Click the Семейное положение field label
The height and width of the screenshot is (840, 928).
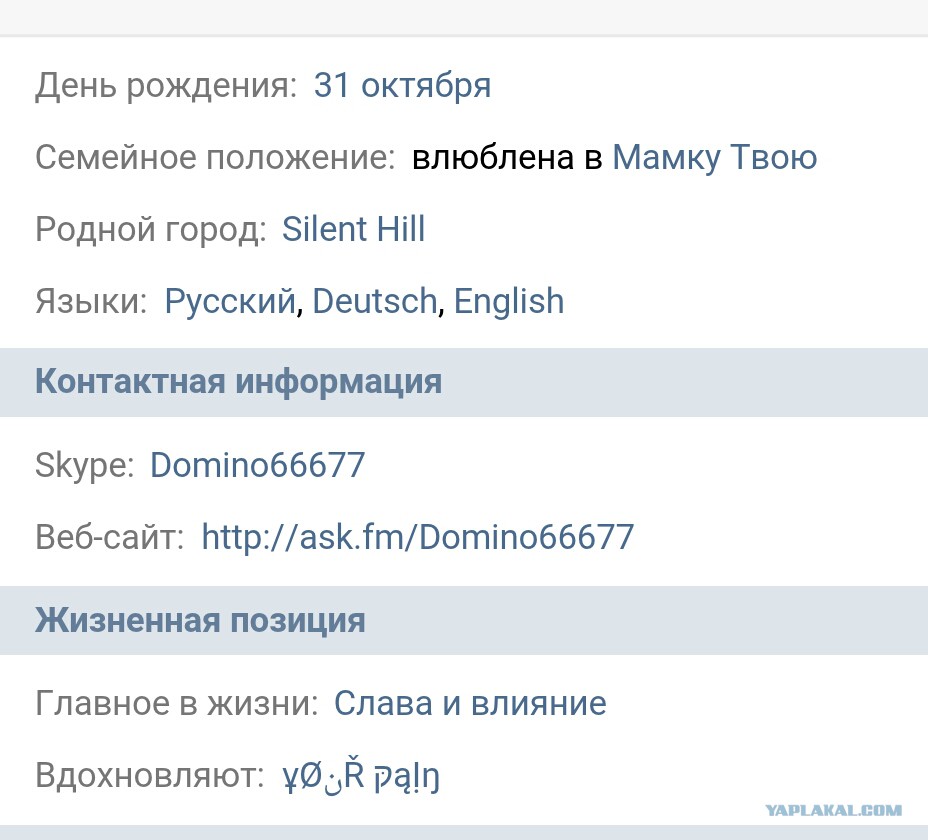[215, 157]
